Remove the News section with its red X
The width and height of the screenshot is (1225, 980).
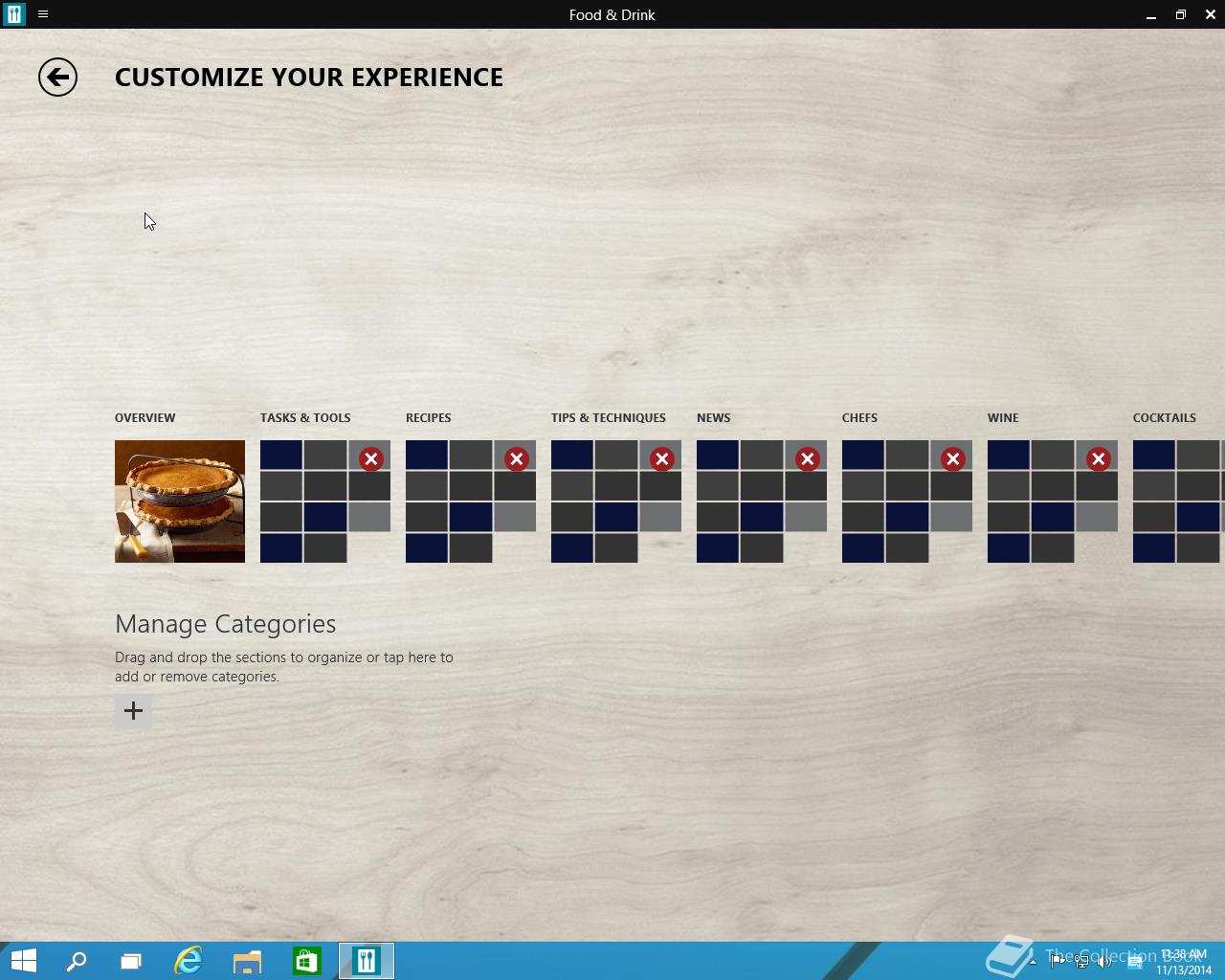click(x=808, y=459)
